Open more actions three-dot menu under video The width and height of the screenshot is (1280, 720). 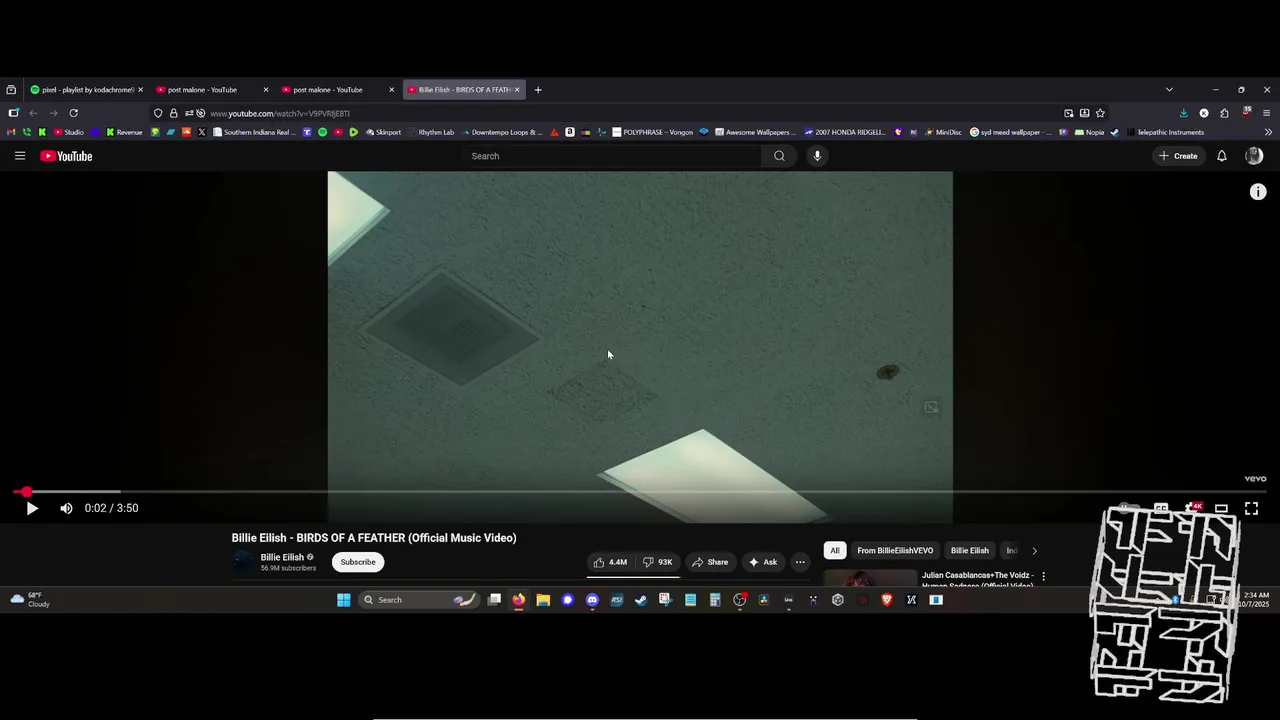800,562
